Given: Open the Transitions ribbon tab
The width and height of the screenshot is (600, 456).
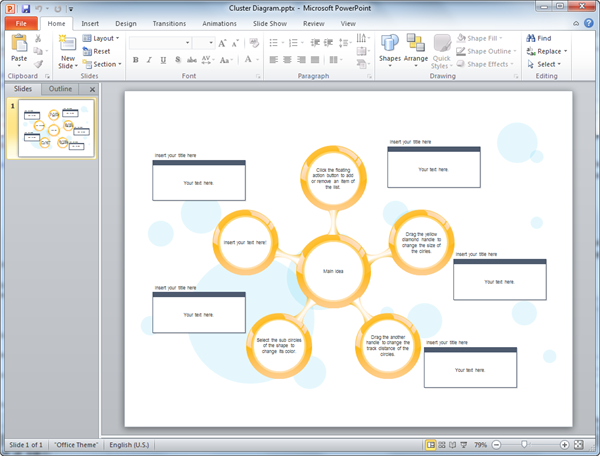Looking at the screenshot, I should pyautogui.click(x=169, y=22).
